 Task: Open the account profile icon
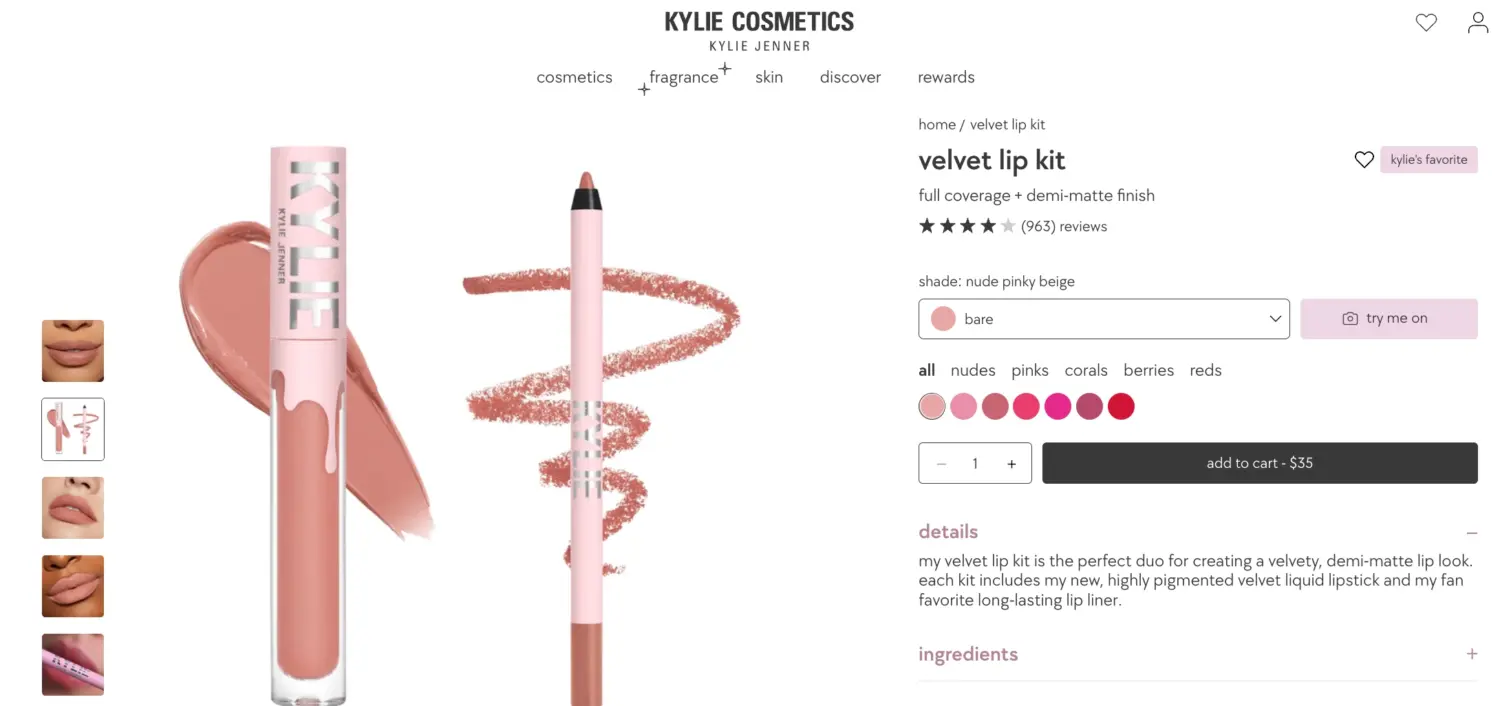point(1478,22)
